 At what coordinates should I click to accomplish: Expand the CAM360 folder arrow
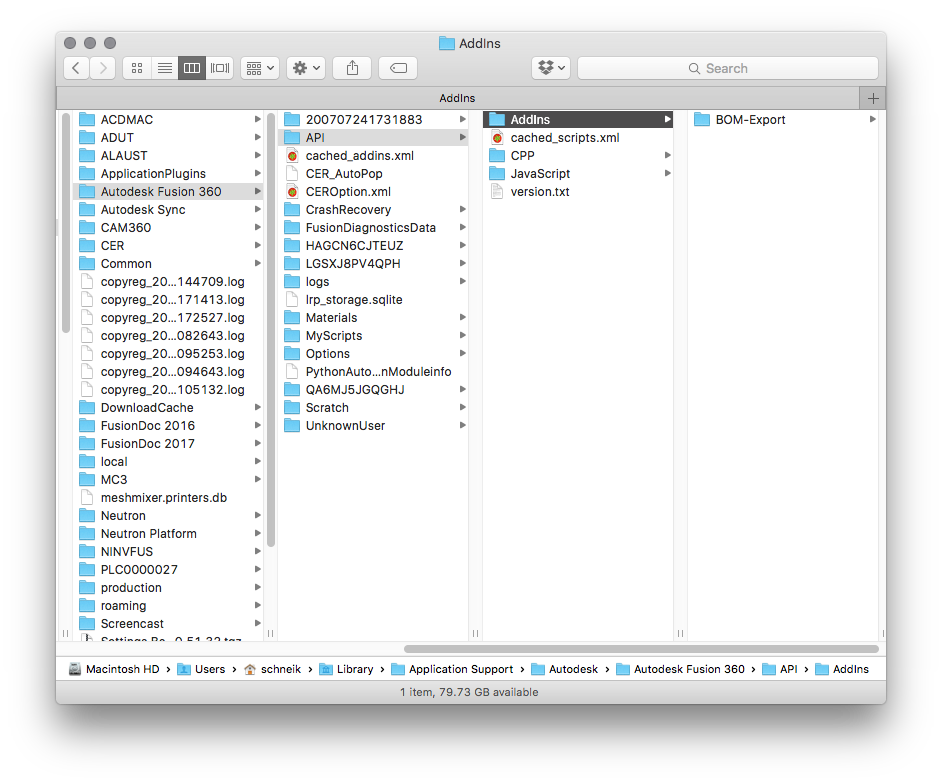[257, 228]
